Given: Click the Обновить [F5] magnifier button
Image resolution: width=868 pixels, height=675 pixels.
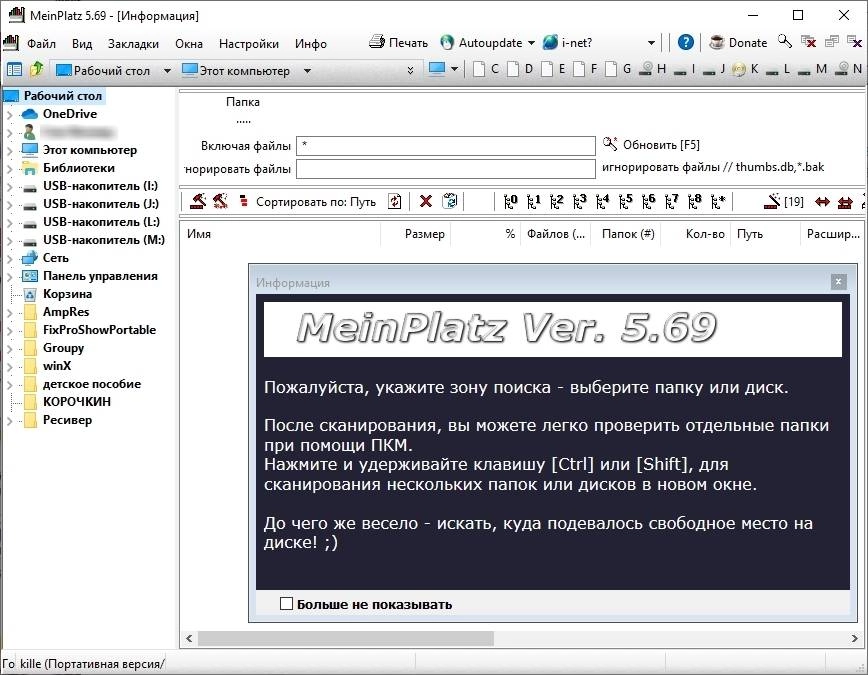Looking at the screenshot, I should [651, 145].
